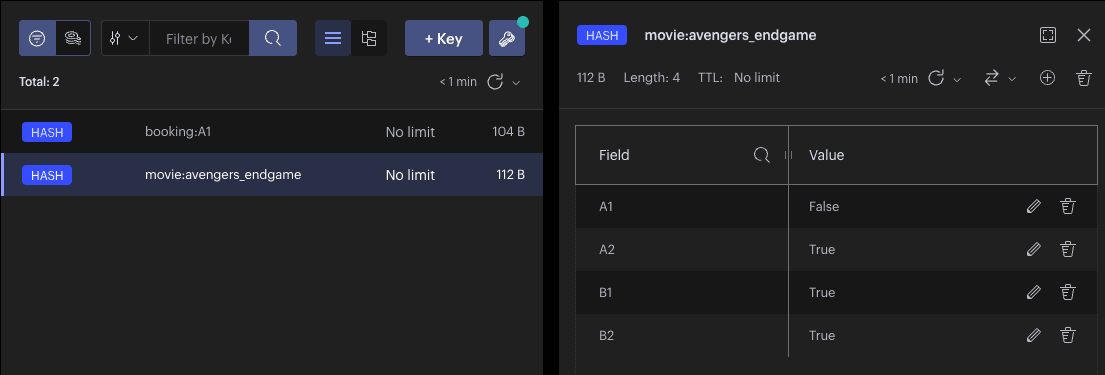Viewport: 1105px width, 375px height.
Task: Search within the Field column
Action: tap(762, 155)
